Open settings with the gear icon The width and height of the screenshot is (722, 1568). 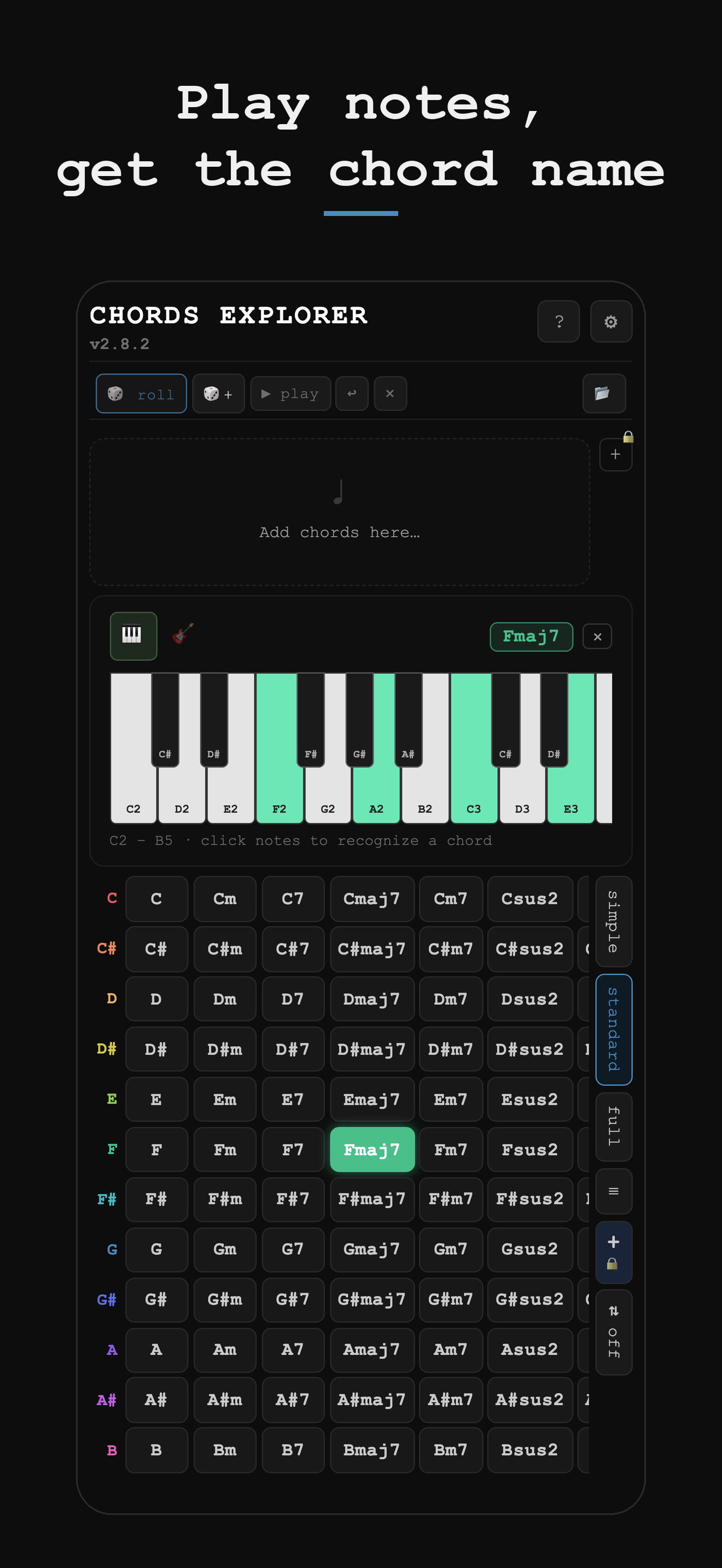(610, 321)
